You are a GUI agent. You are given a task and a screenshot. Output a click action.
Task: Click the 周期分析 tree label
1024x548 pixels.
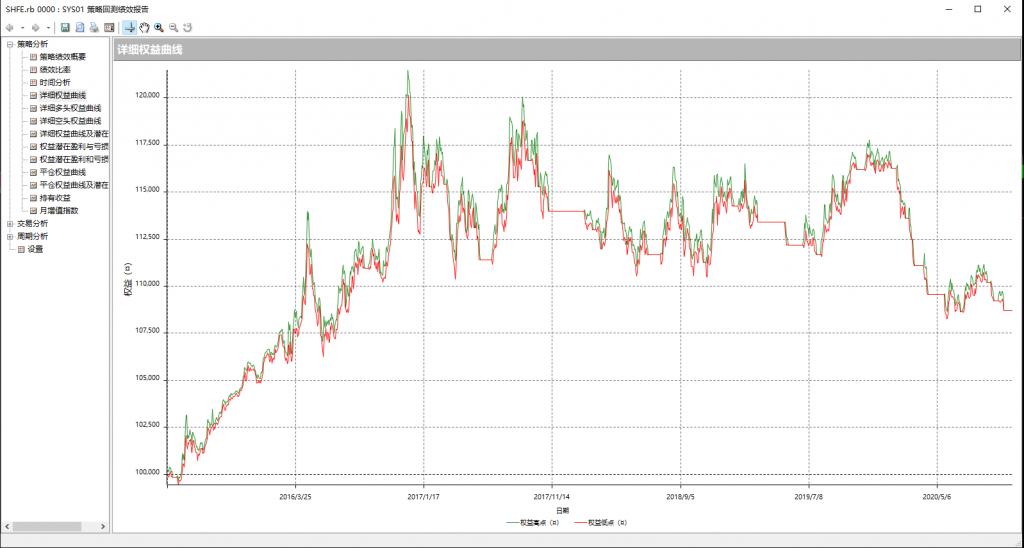32,236
